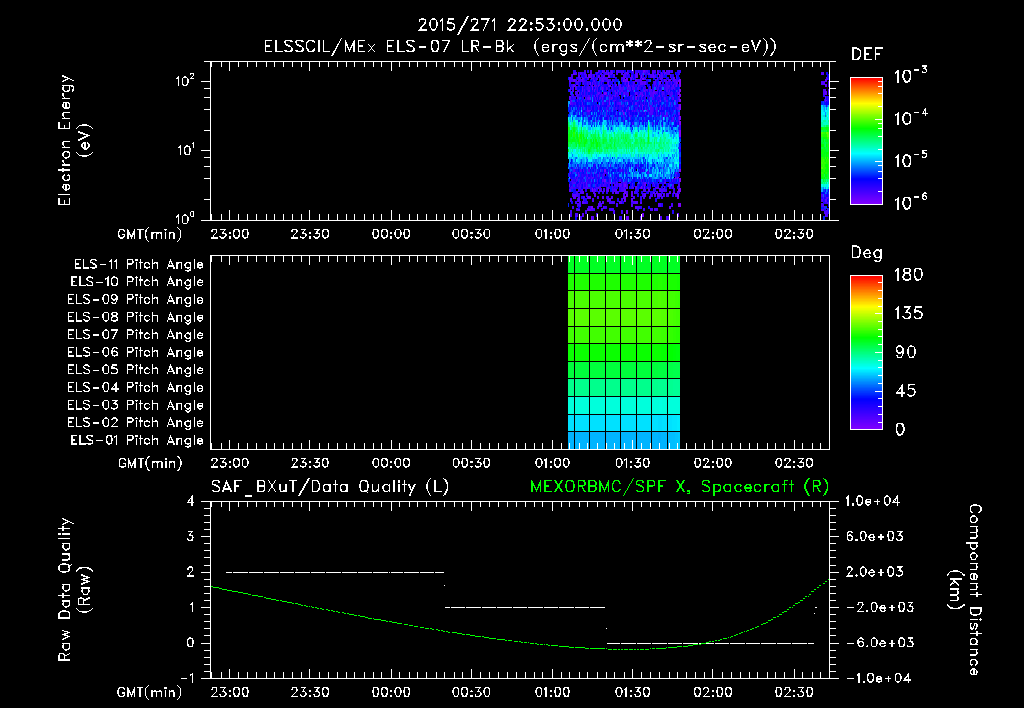Click the Component Distance (km) axis label
This screenshot has width=1024, height=708.
[x=964, y=590]
